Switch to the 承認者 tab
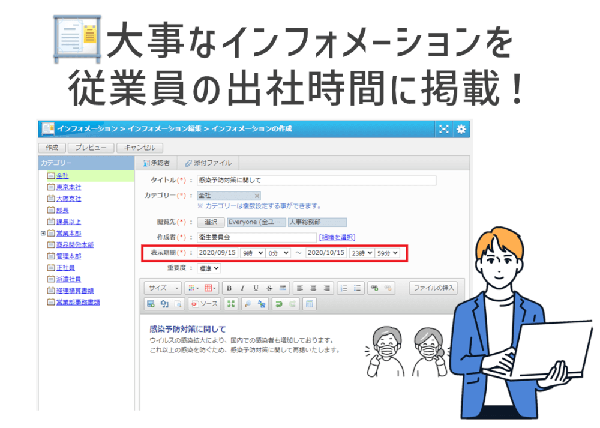This screenshot has height=428, width=600. point(156,163)
